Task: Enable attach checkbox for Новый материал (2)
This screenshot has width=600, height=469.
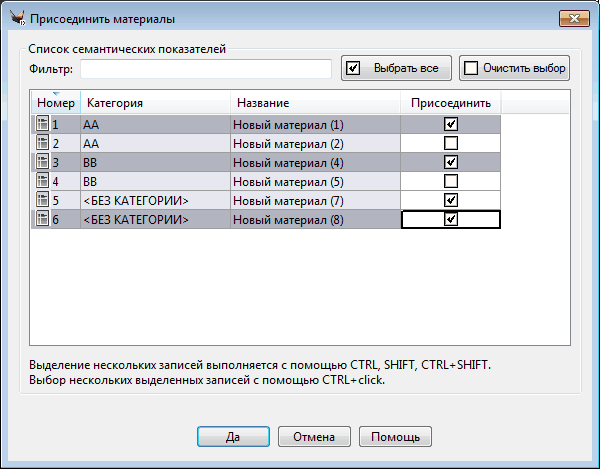Action: click(x=451, y=143)
